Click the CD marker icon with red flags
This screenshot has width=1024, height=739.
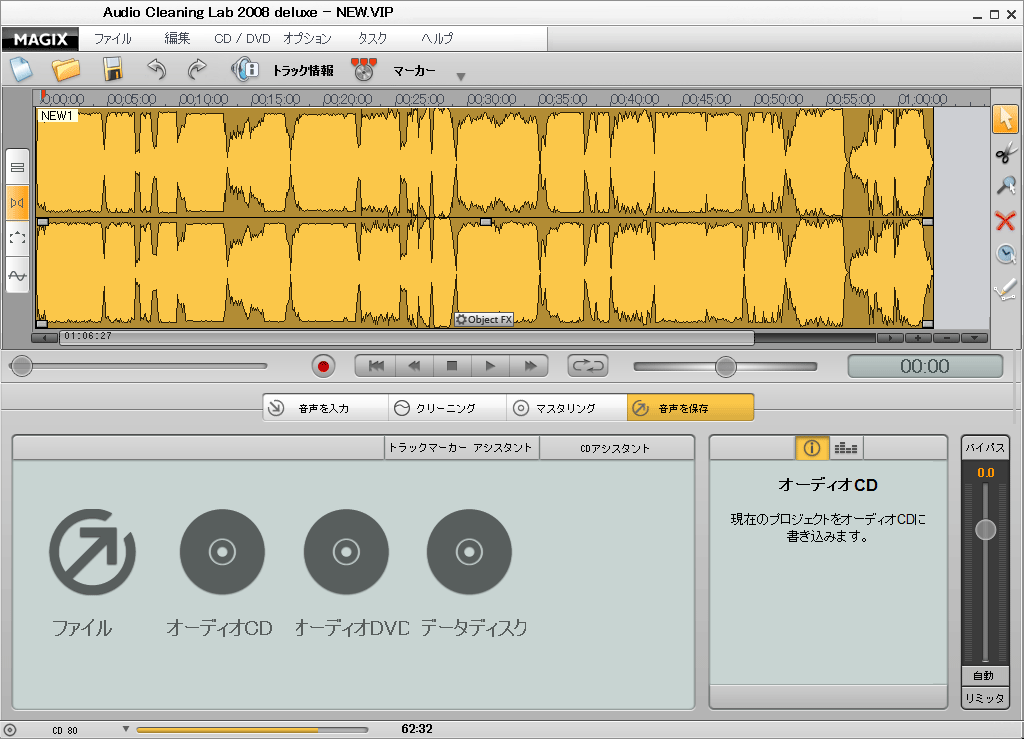pyautogui.click(x=364, y=69)
